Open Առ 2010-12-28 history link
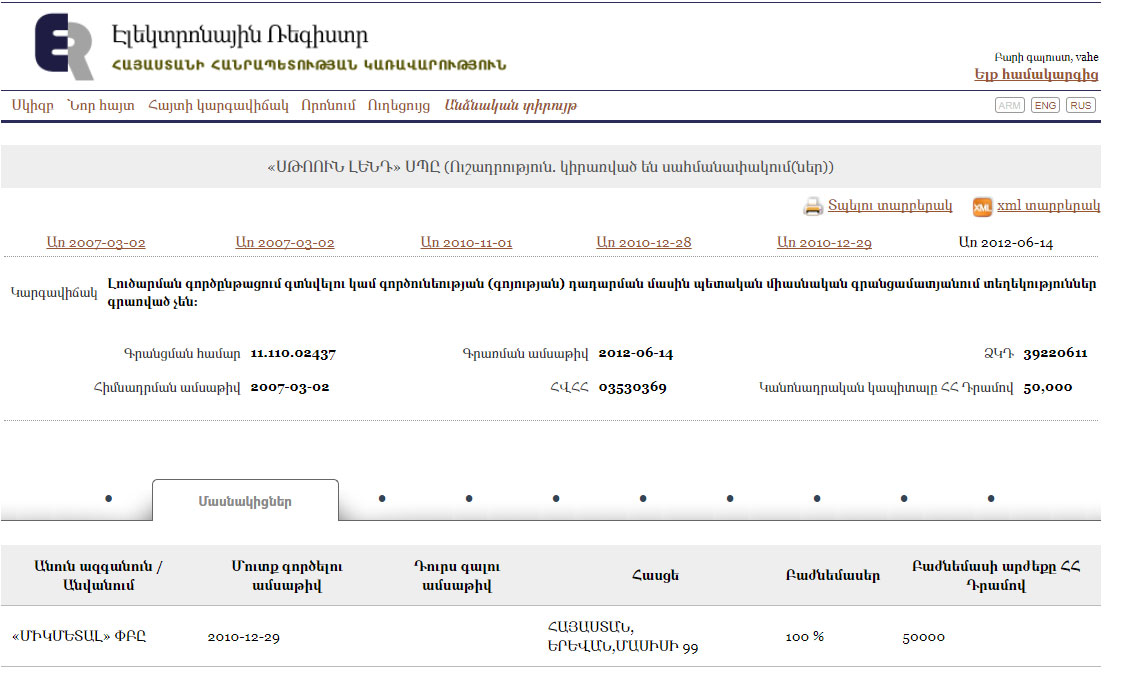This screenshot has height=680, width=1127. (x=644, y=243)
